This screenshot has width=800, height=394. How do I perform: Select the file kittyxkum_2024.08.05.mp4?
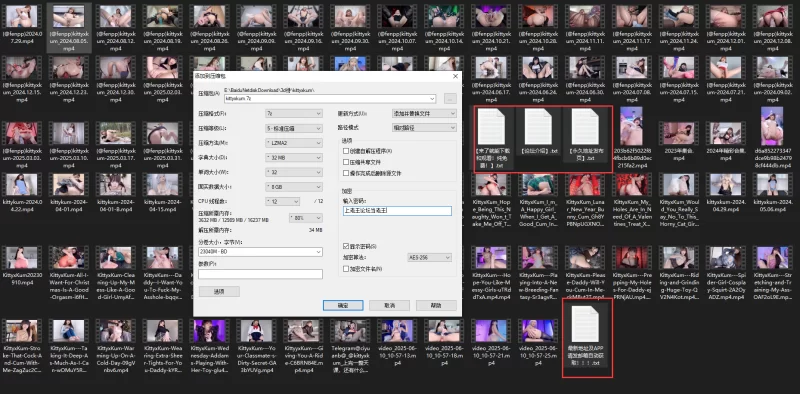[x=69, y=28]
